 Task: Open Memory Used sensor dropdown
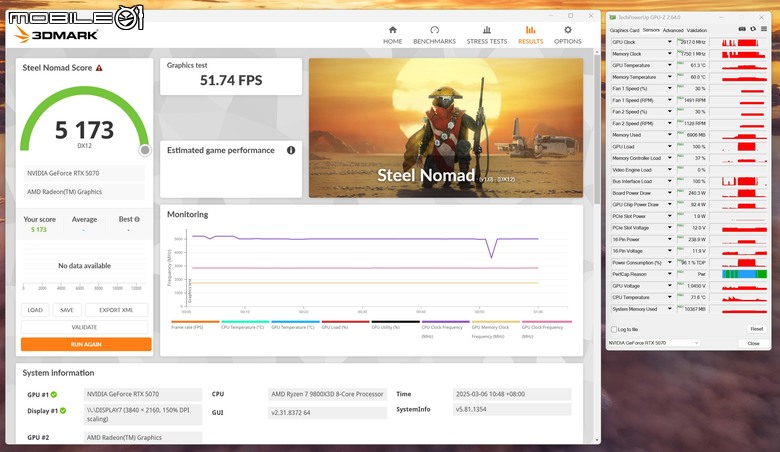[670, 135]
